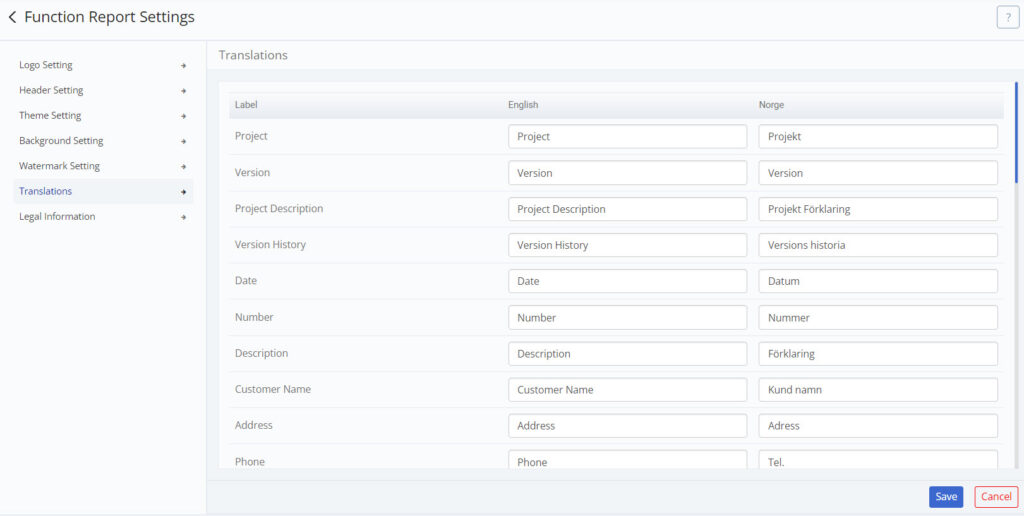Select Translations in the sidebar
The image size is (1024, 516).
coord(103,191)
